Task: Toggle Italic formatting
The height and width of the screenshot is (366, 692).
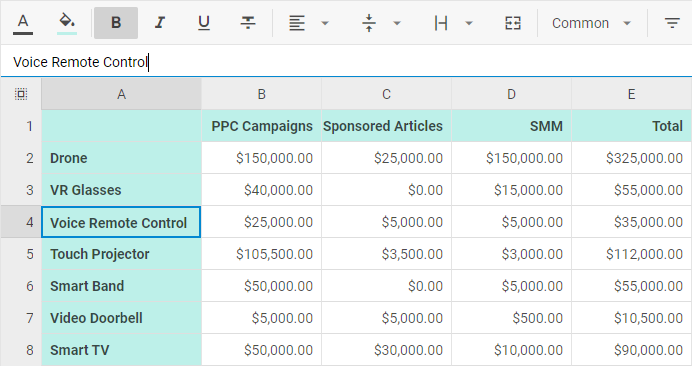Action: 160,23
